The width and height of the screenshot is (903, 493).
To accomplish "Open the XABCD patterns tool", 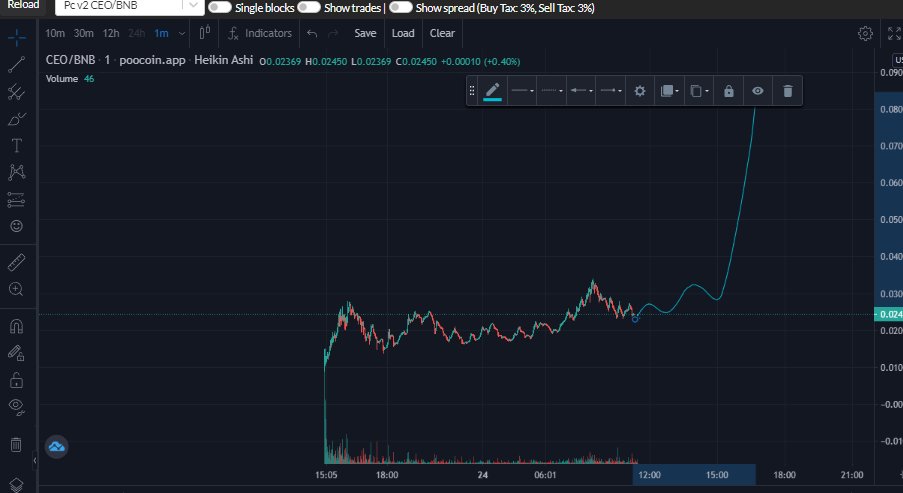I will coord(17,172).
